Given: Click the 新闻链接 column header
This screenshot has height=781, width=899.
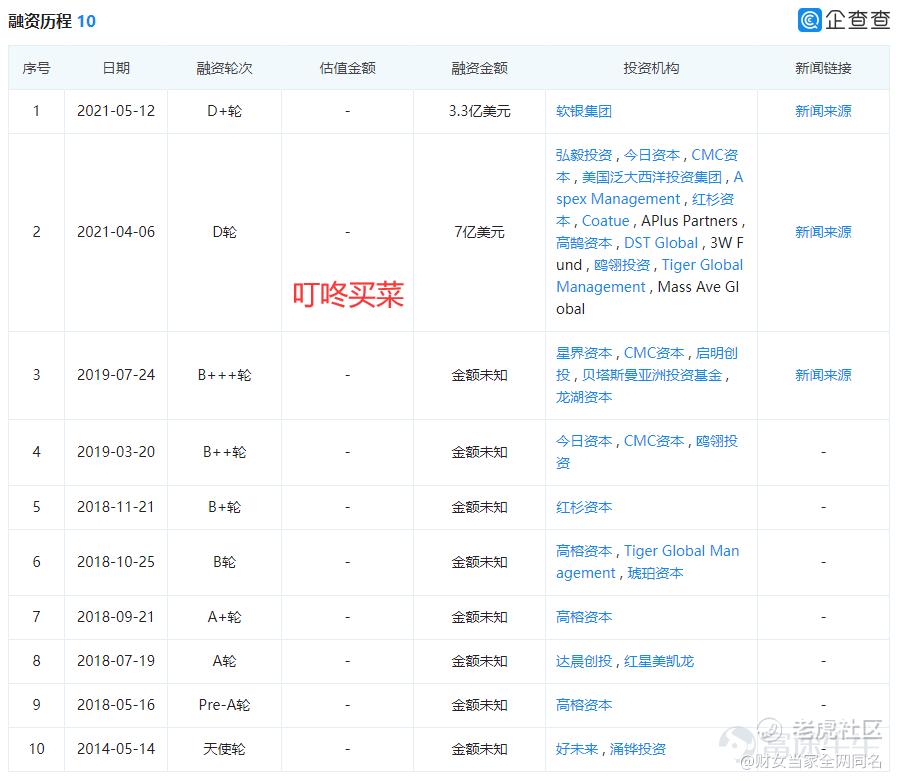Looking at the screenshot, I should (x=823, y=68).
